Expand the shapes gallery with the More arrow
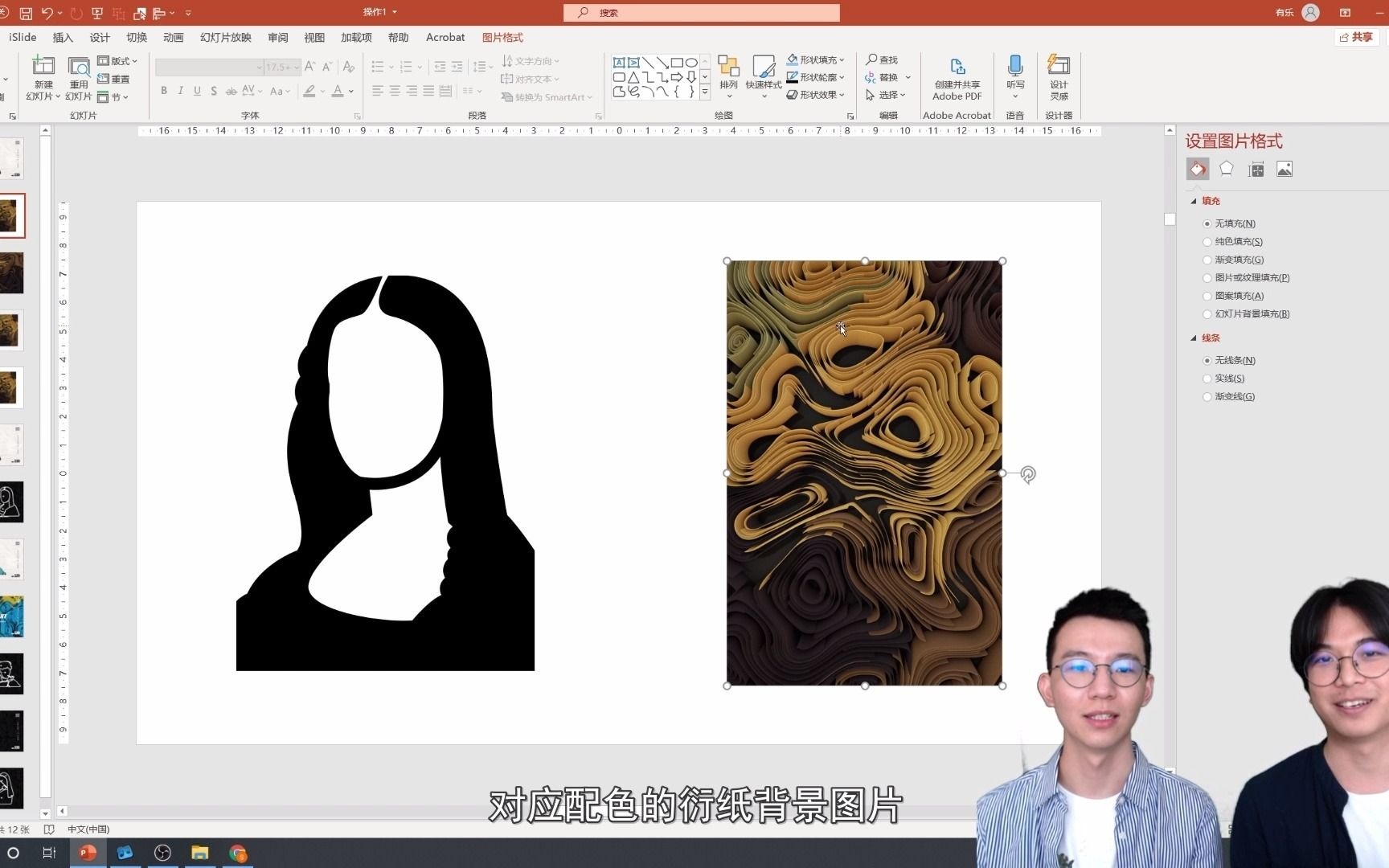Screen dimensions: 1389x868 (705, 92)
